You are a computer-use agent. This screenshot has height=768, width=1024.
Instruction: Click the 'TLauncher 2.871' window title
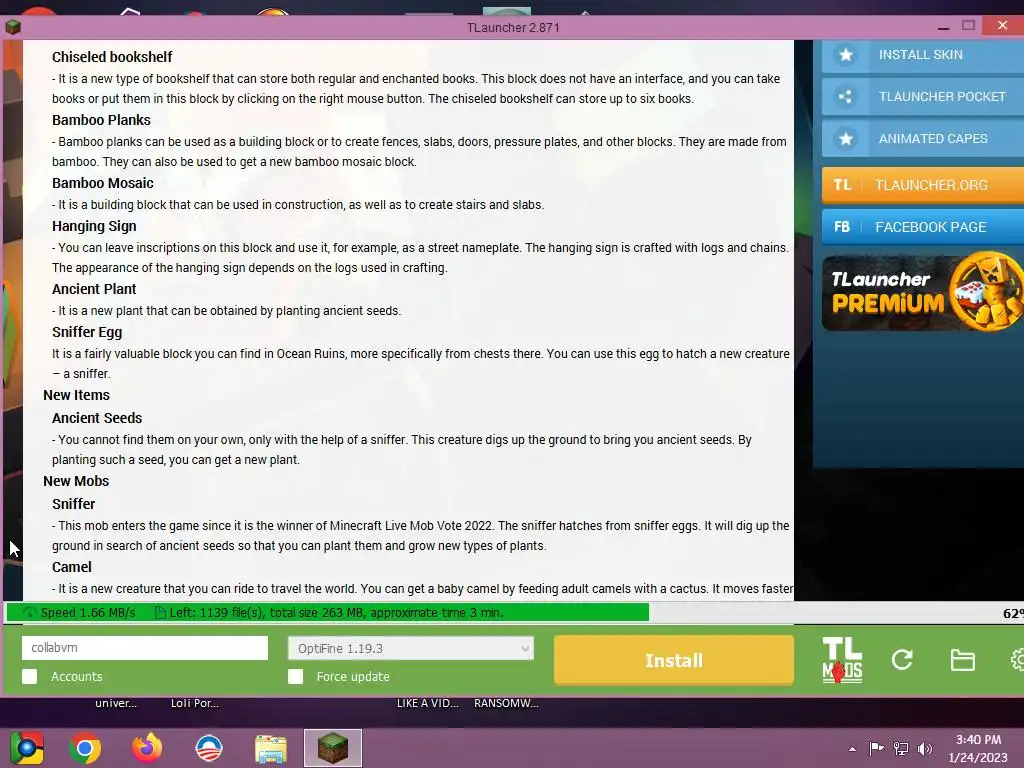click(x=513, y=27)
